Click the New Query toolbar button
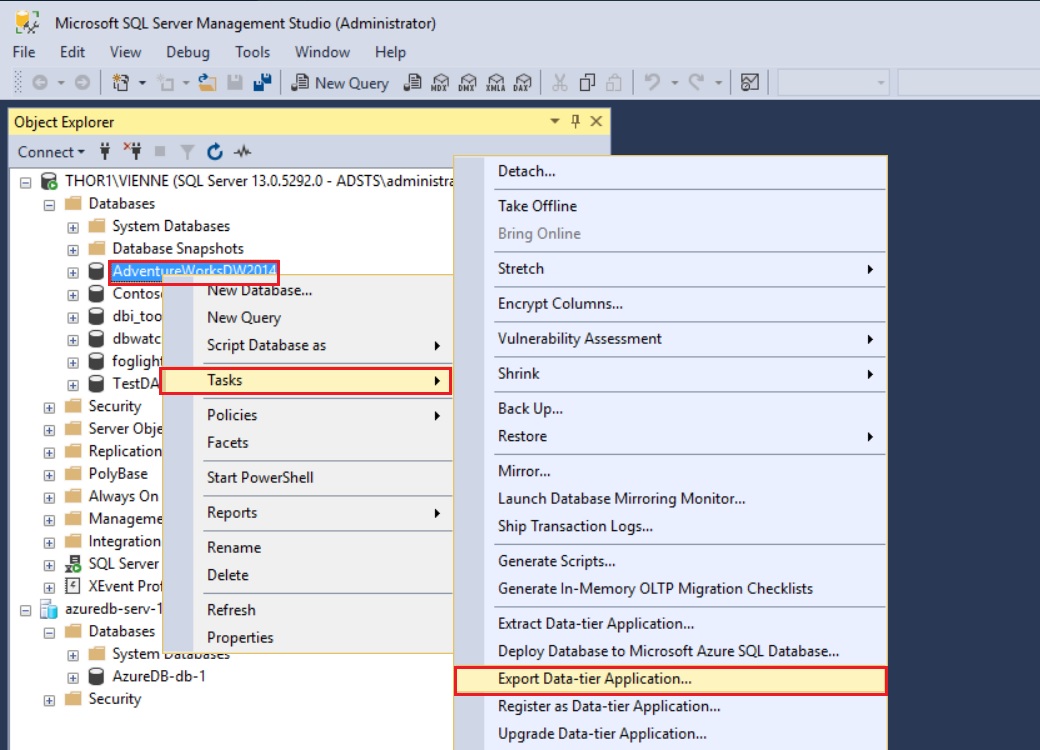 pyautogui.click(x=340, y=83)
